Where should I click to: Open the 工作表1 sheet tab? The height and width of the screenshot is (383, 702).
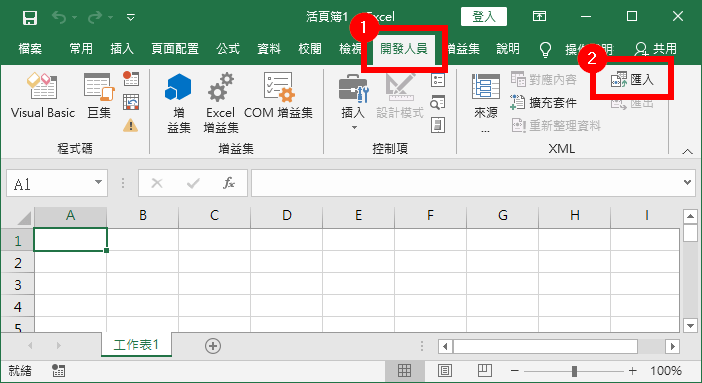point(136,345)
